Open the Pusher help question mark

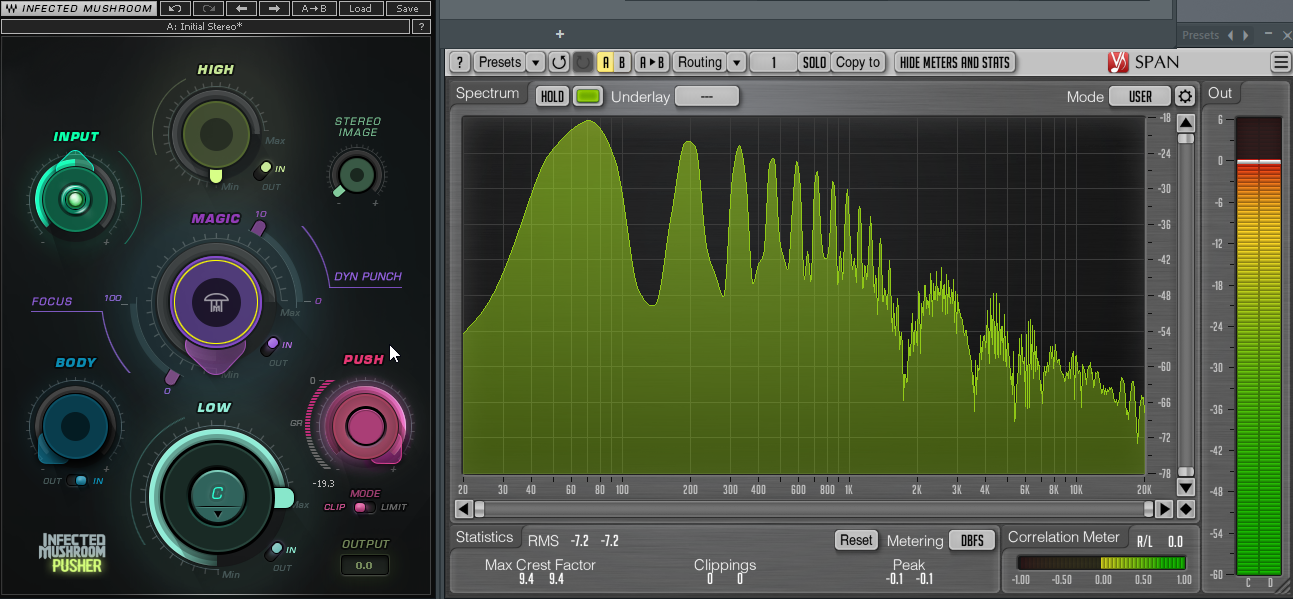coord(422,27)
